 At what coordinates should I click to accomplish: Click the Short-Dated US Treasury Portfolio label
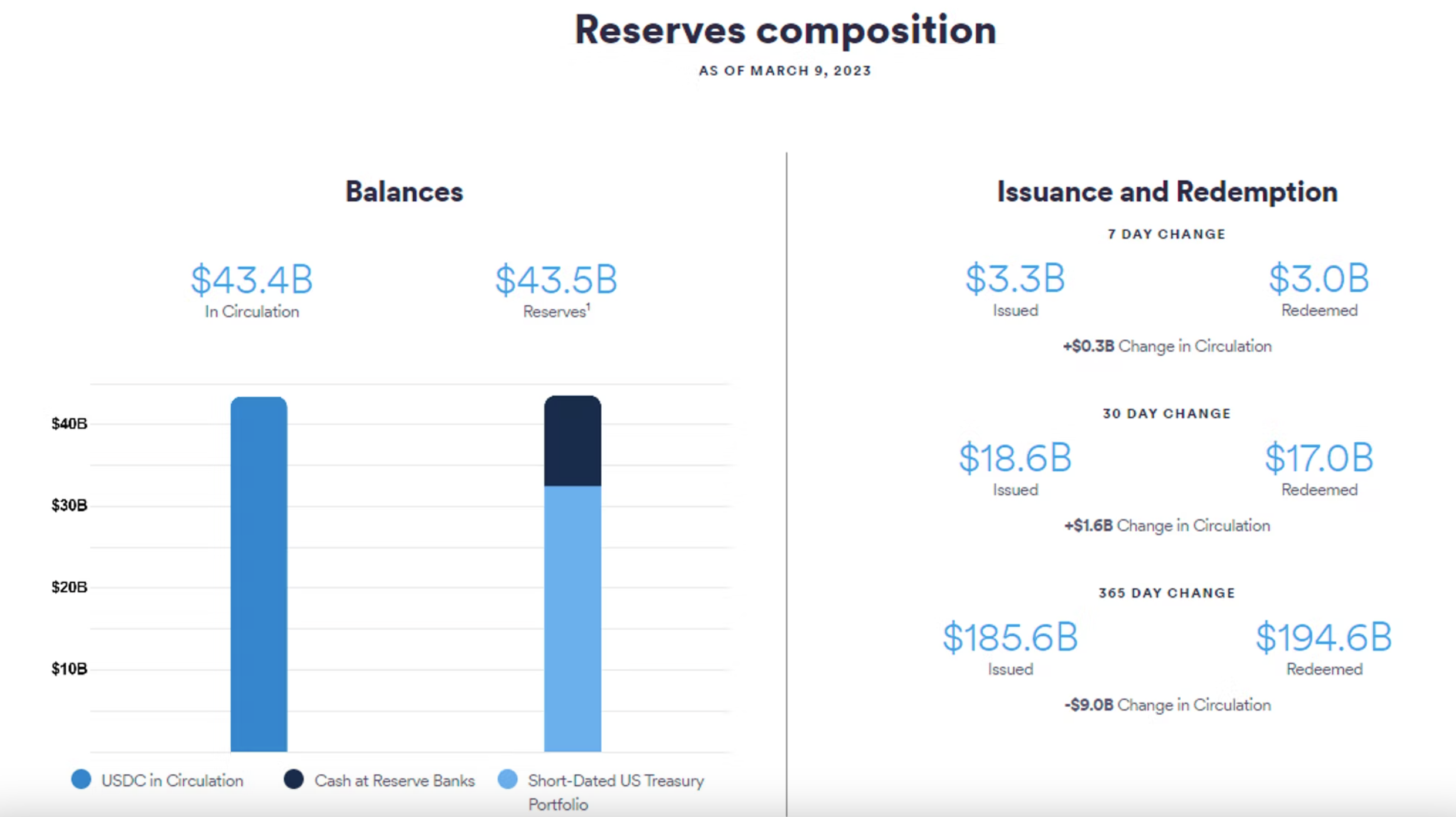[616, 792]
